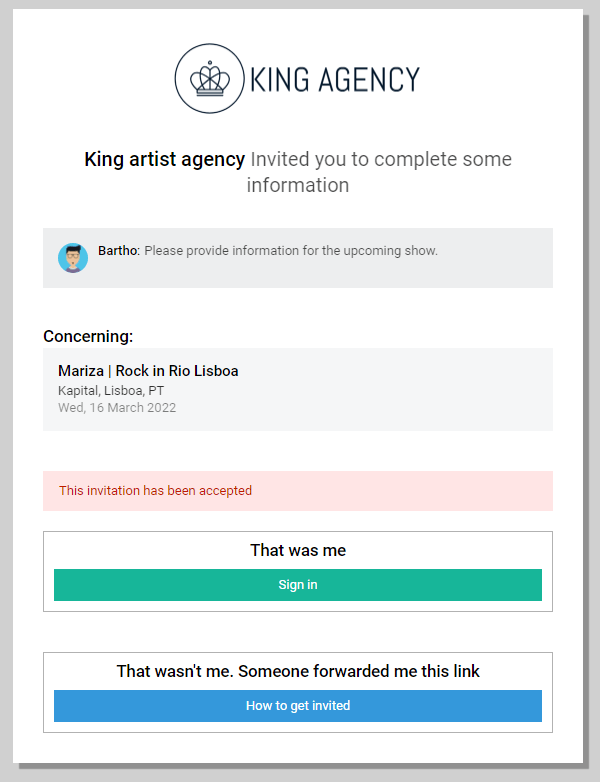The height and width of the screenshot is (782, 600).
Task: Click the KING AGENCY logo text
Action: point(335,80)
